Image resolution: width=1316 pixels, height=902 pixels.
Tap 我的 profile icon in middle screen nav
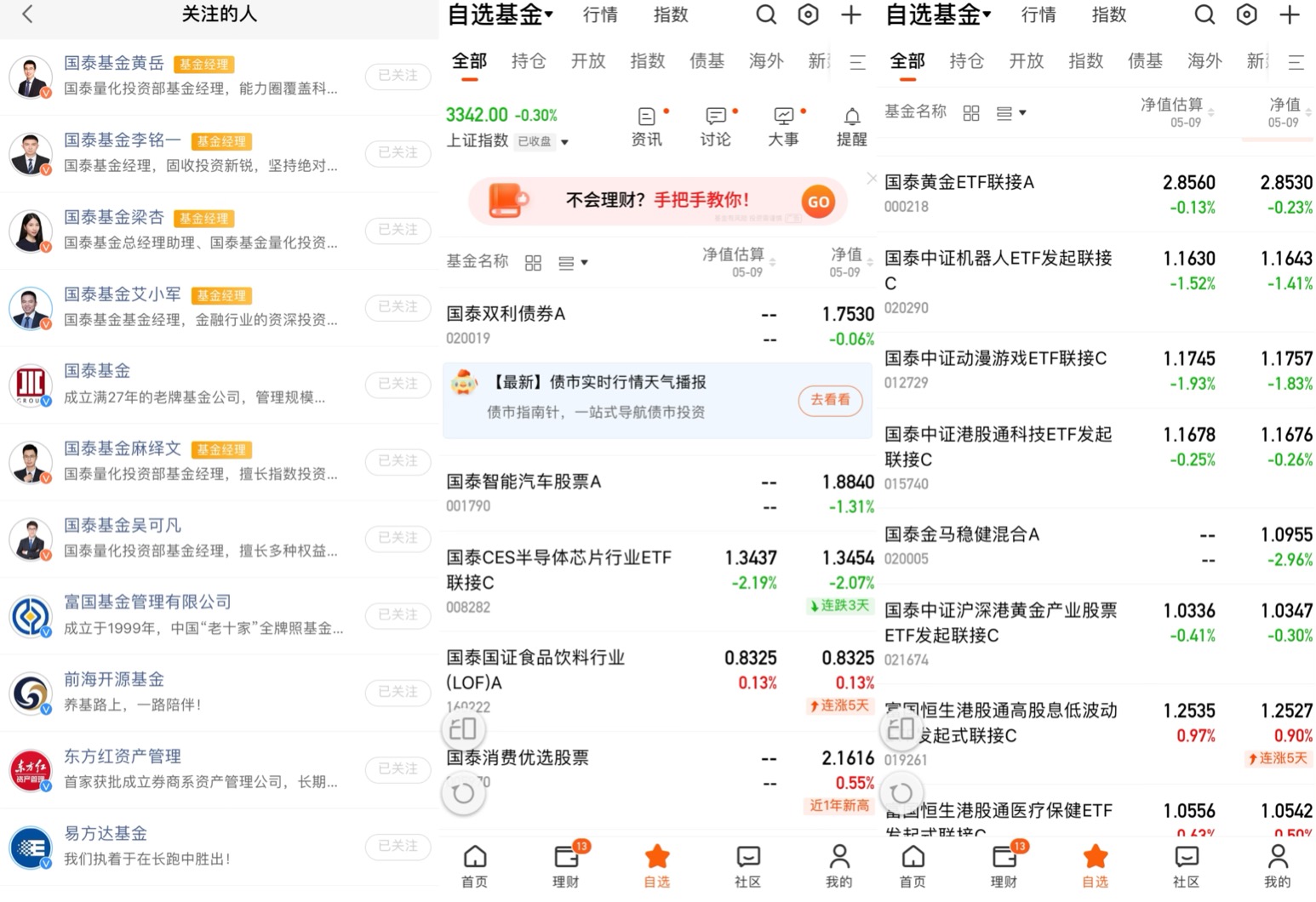tap(838, 866)
